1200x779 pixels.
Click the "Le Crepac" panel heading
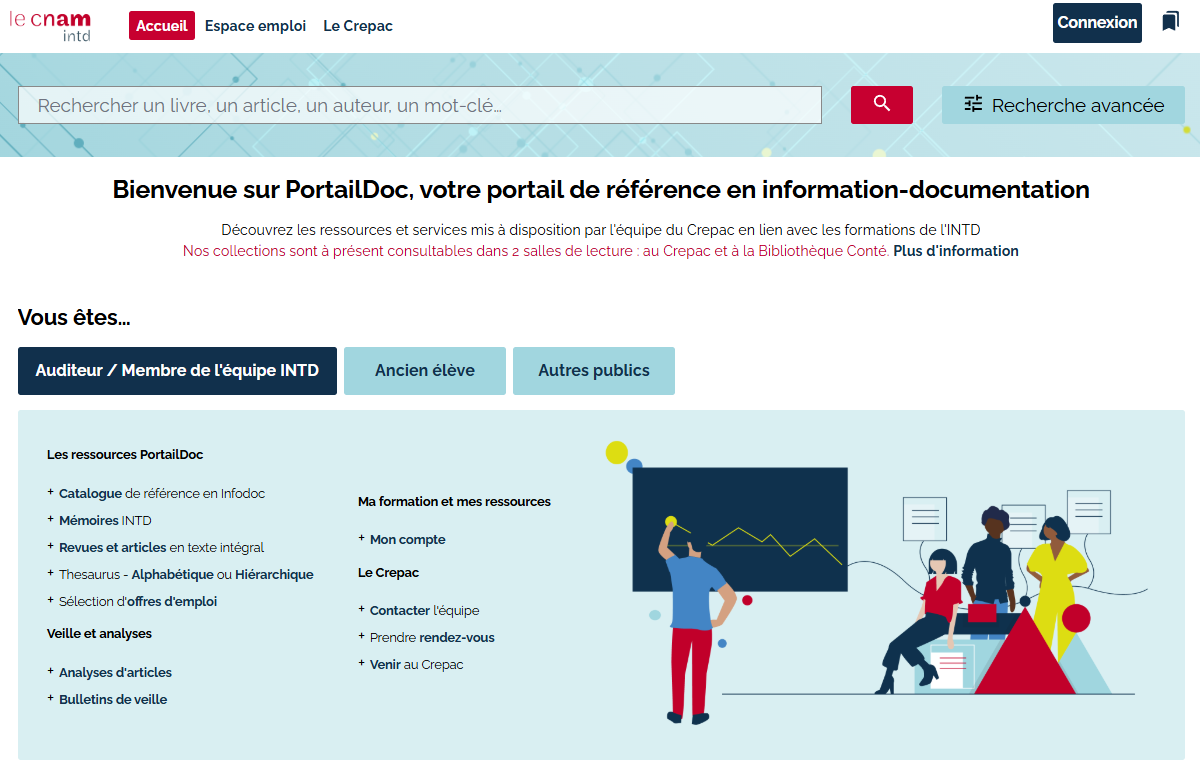[x=388, y=572]
